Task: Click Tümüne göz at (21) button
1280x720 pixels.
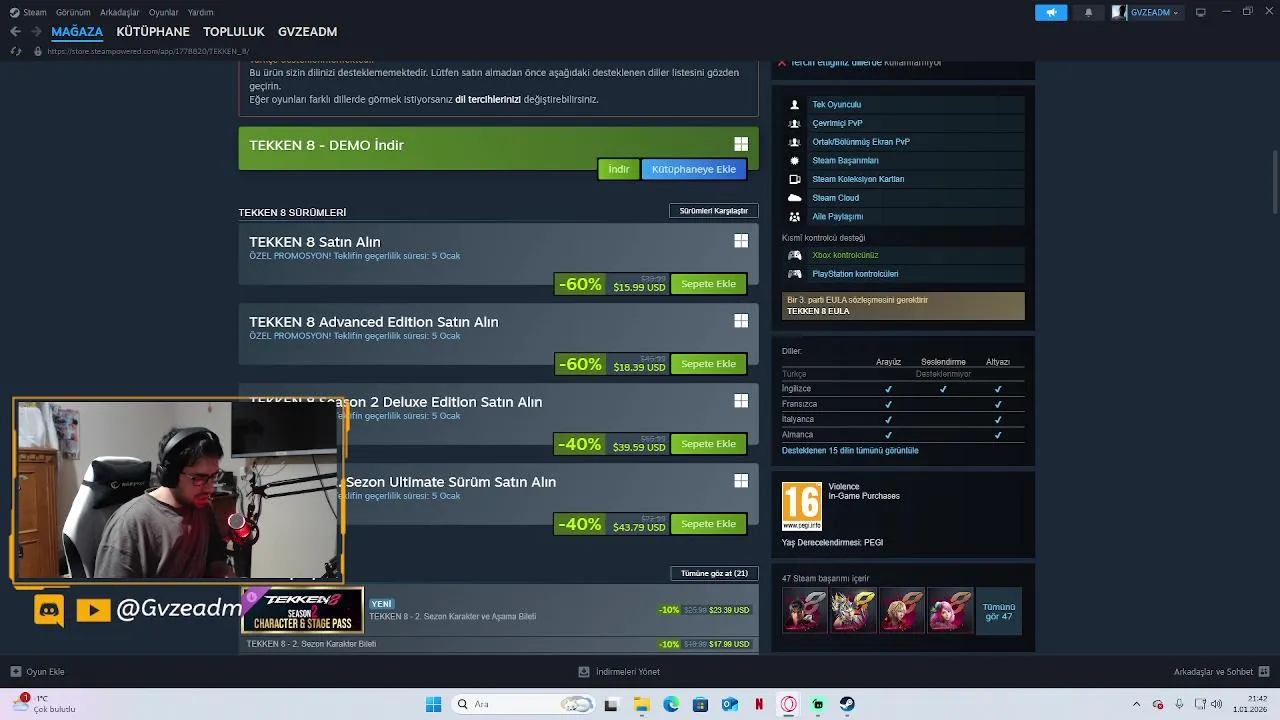Action: (714, 573)
